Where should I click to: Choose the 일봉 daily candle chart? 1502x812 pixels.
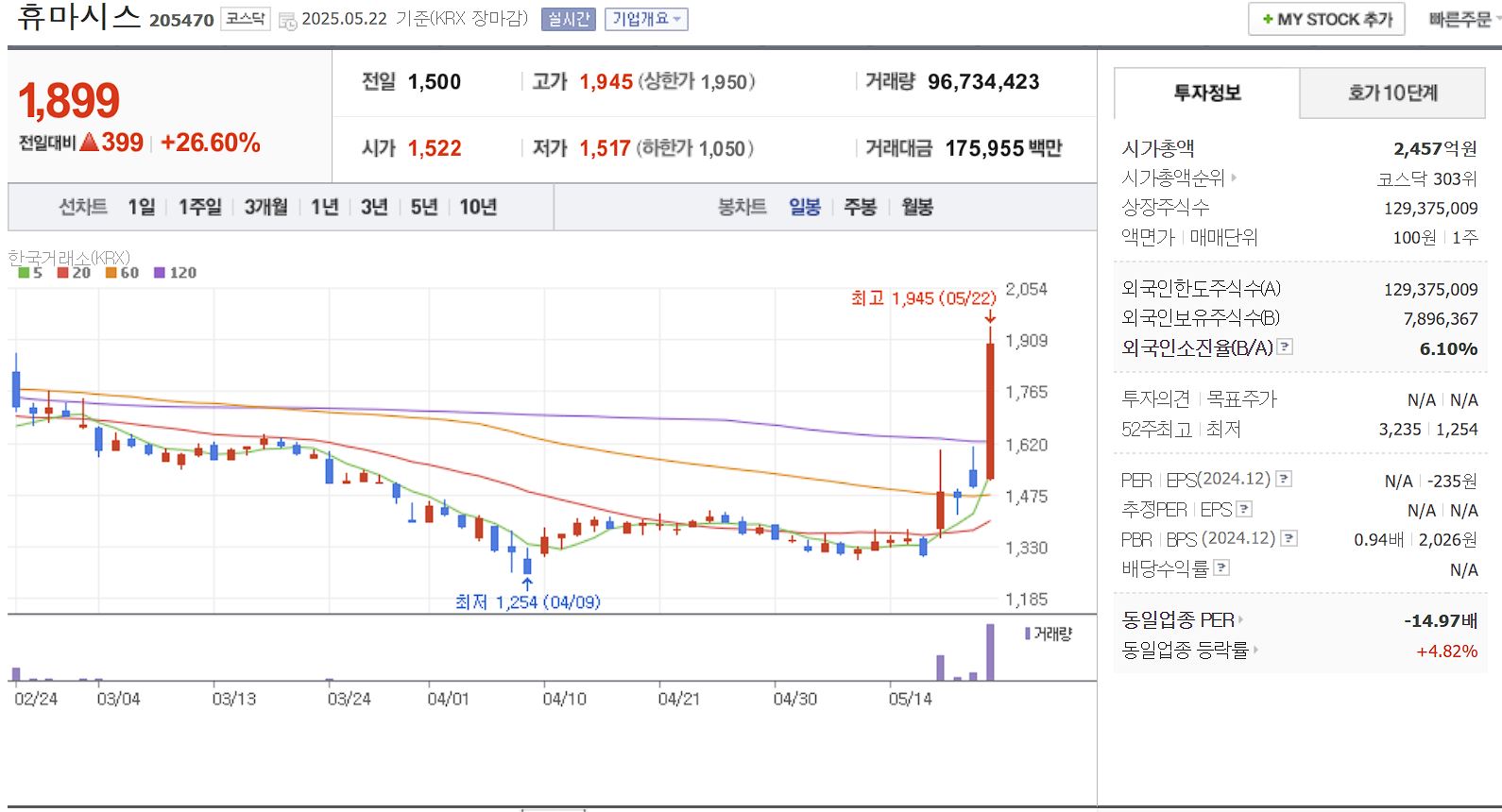[x=805, y=207]
